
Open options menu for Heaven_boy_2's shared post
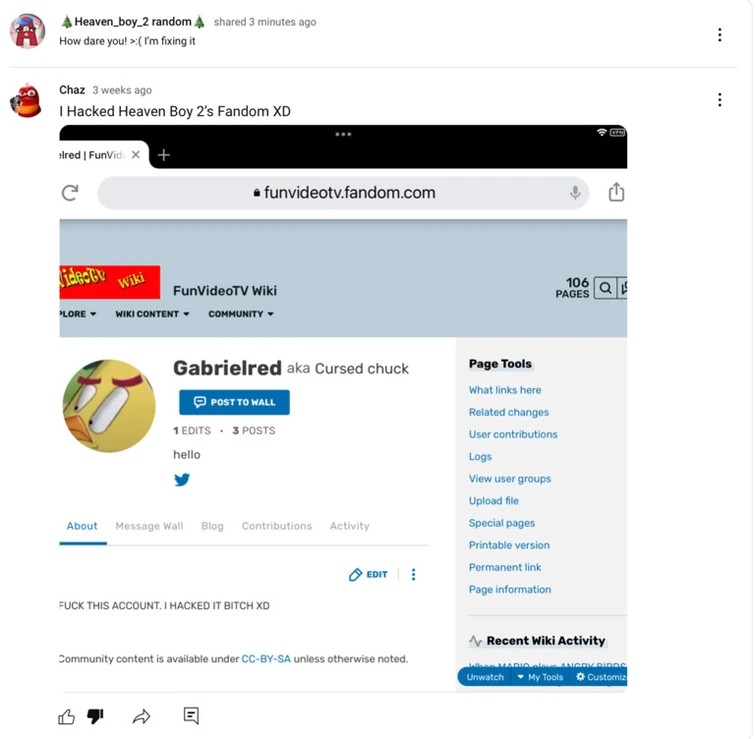720,35
